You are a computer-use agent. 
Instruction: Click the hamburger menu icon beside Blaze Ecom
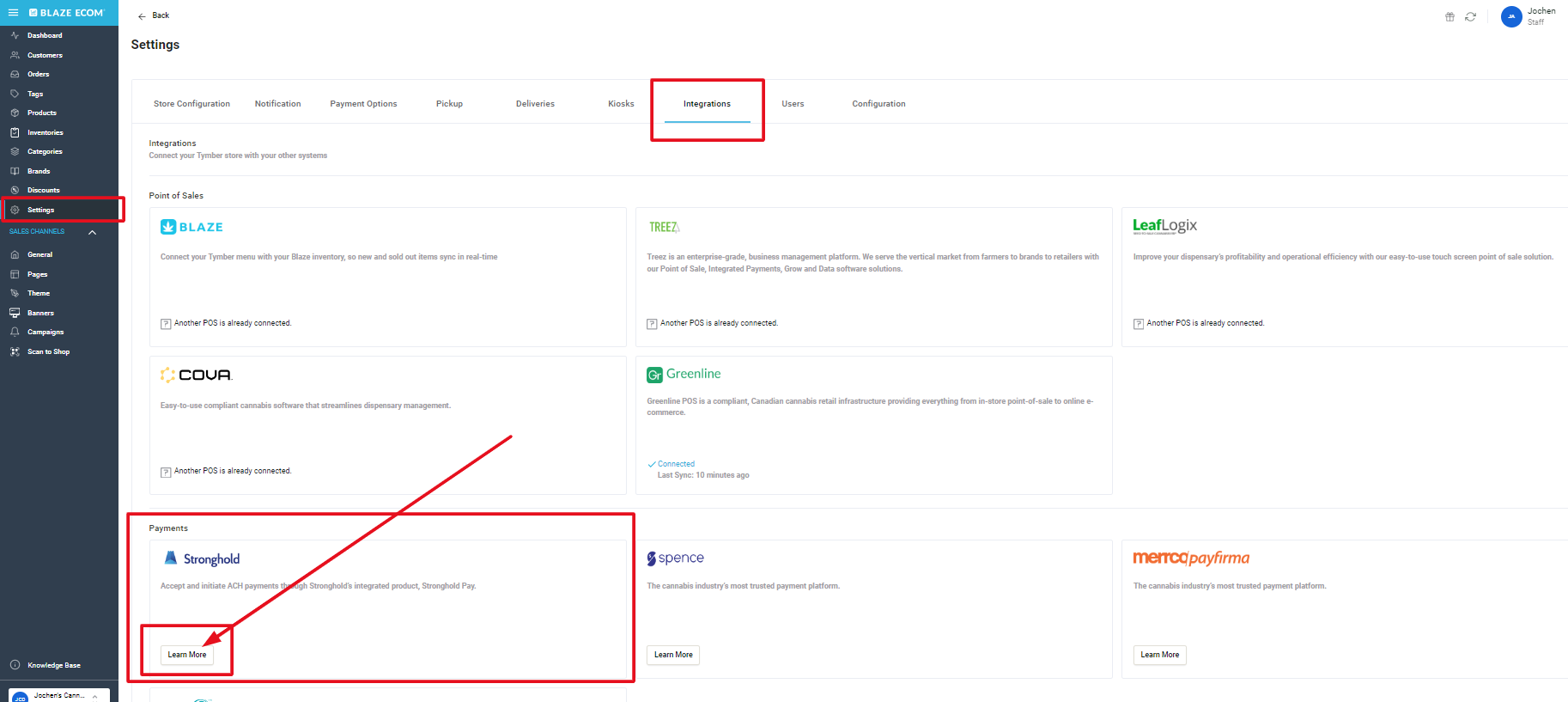coord(13,13)
